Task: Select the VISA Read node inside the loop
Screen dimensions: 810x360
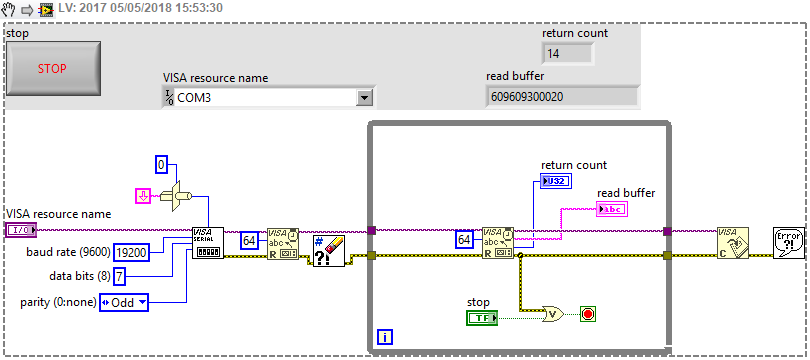Action: click(x=498, y=243)
